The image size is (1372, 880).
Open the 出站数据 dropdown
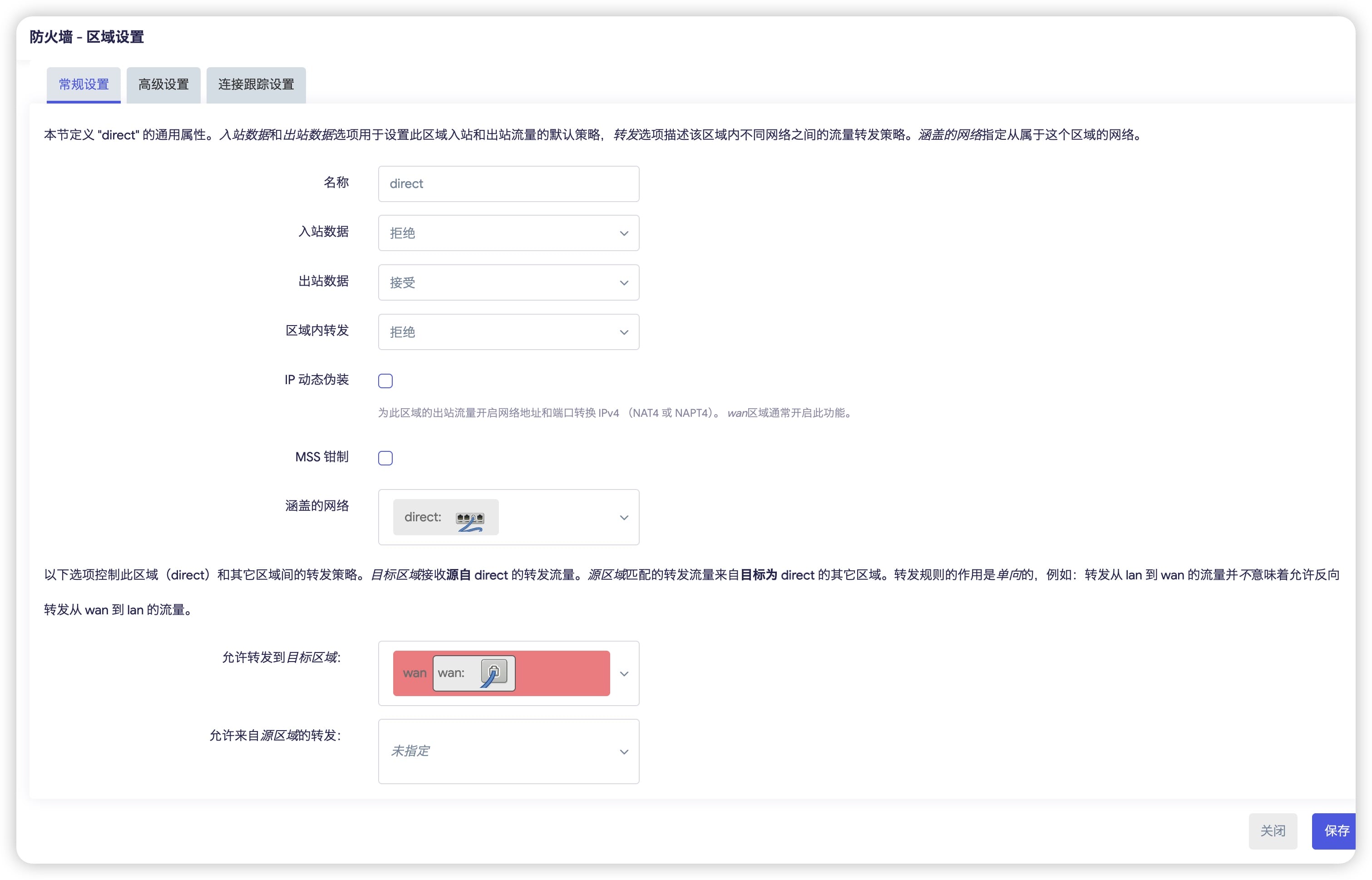[x=508, y=282]
